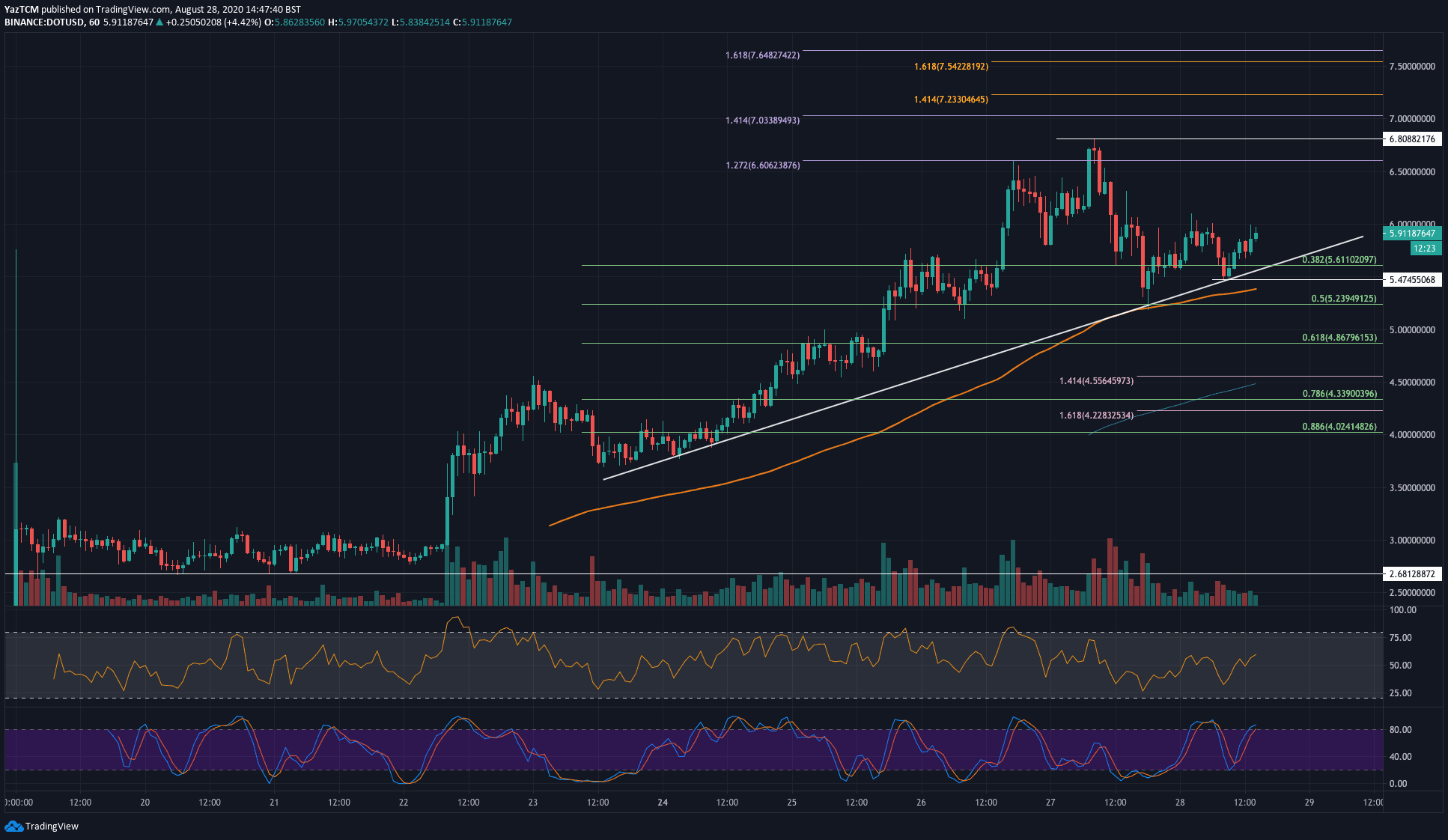1448x840 pixels.
Task: Click the 0.5(5.23949125) Fibonacci level label
Action: click(1343, 299)
